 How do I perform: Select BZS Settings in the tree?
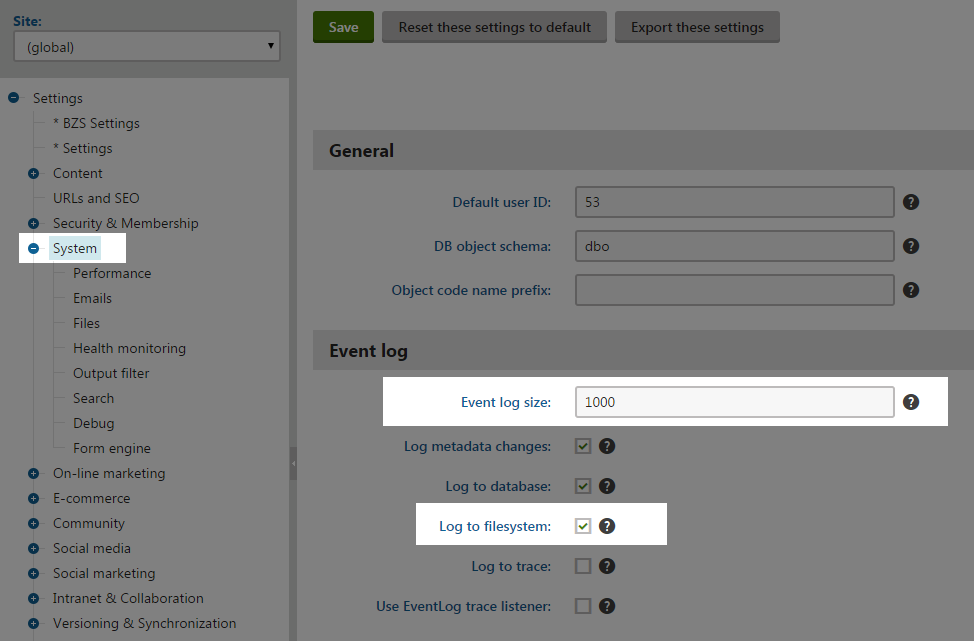pos(96,123)
